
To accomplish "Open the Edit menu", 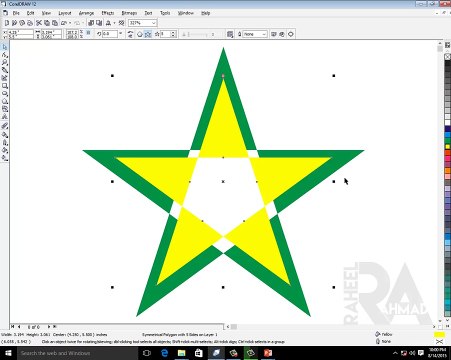I will pos(31,13).
